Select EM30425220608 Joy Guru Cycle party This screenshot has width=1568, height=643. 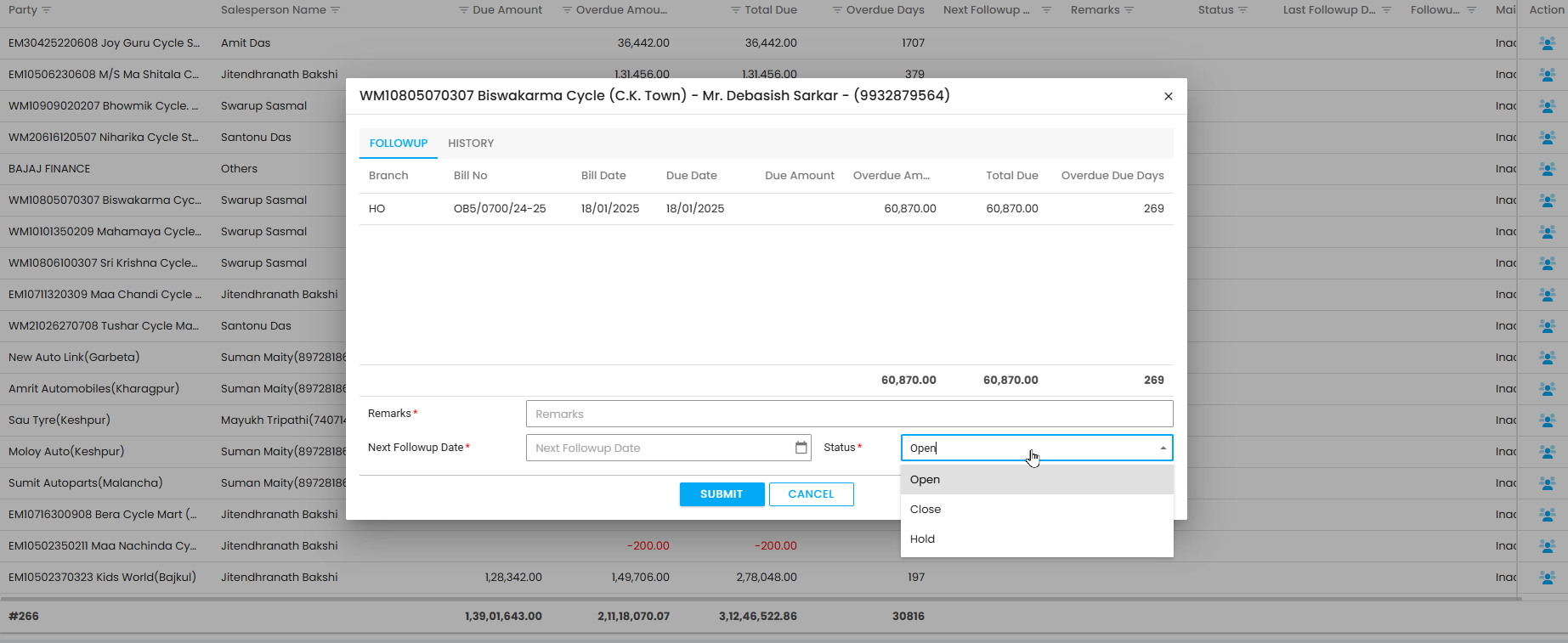coord(104,43)
